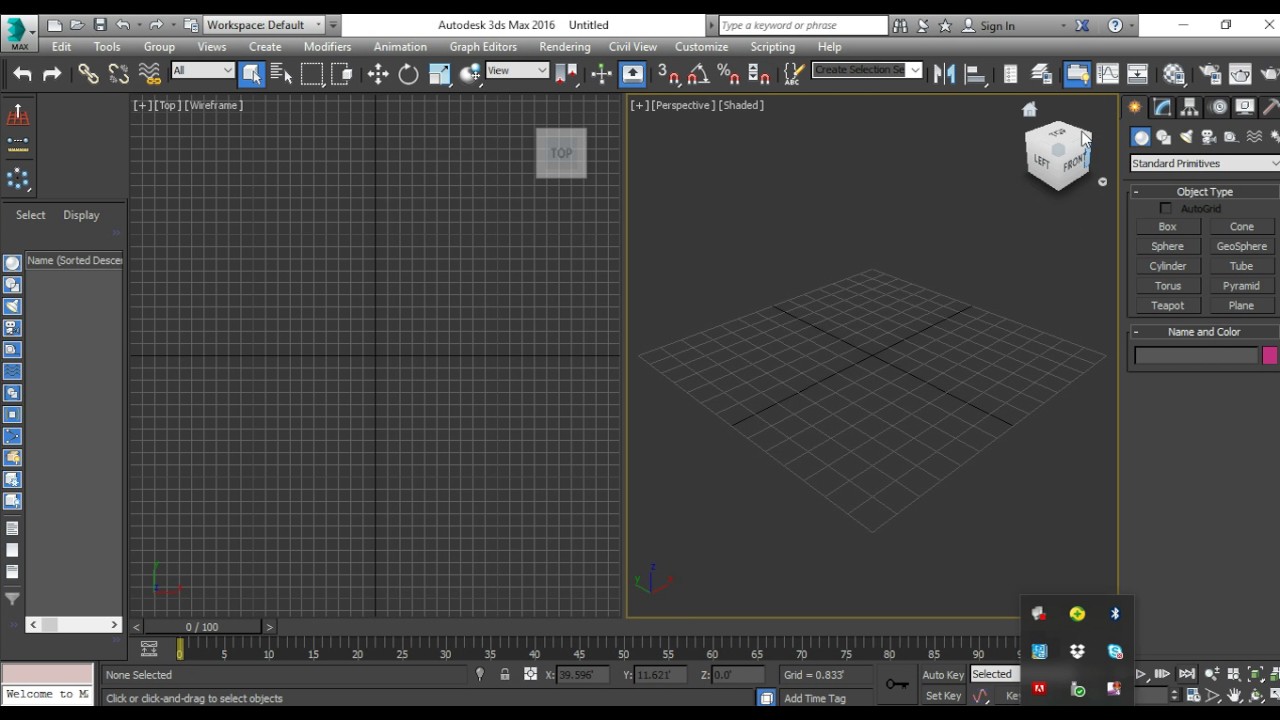
Task: Select the Move transform tool
Action: (378, 74)
